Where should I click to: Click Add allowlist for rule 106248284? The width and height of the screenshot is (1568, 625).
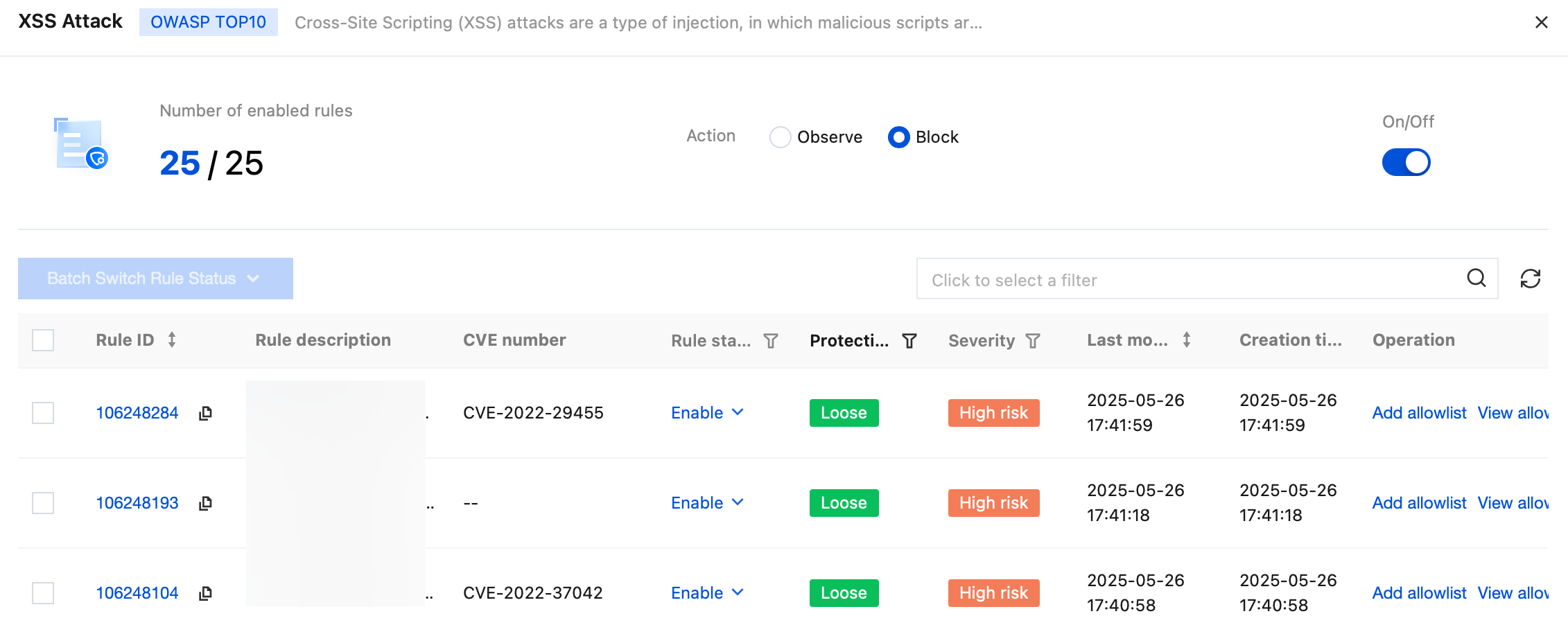click(1419, 413)
